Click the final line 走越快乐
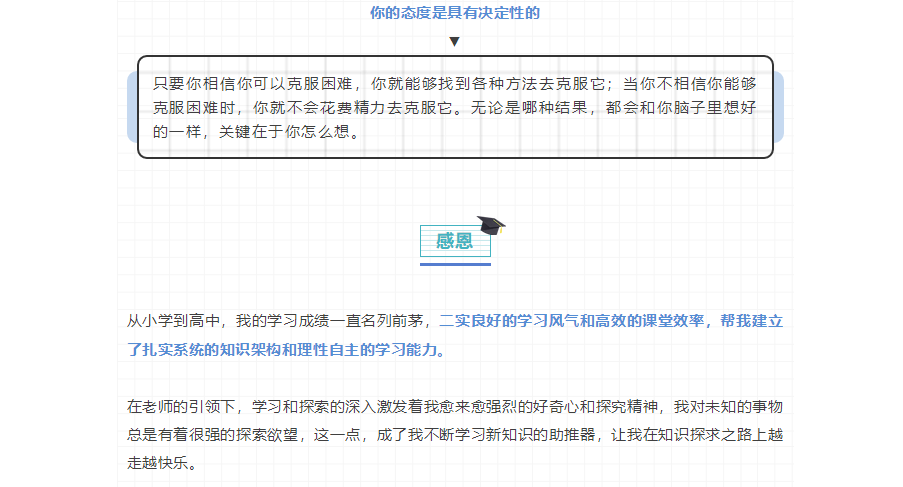This screenshot has height=487, width=903. 160,464
